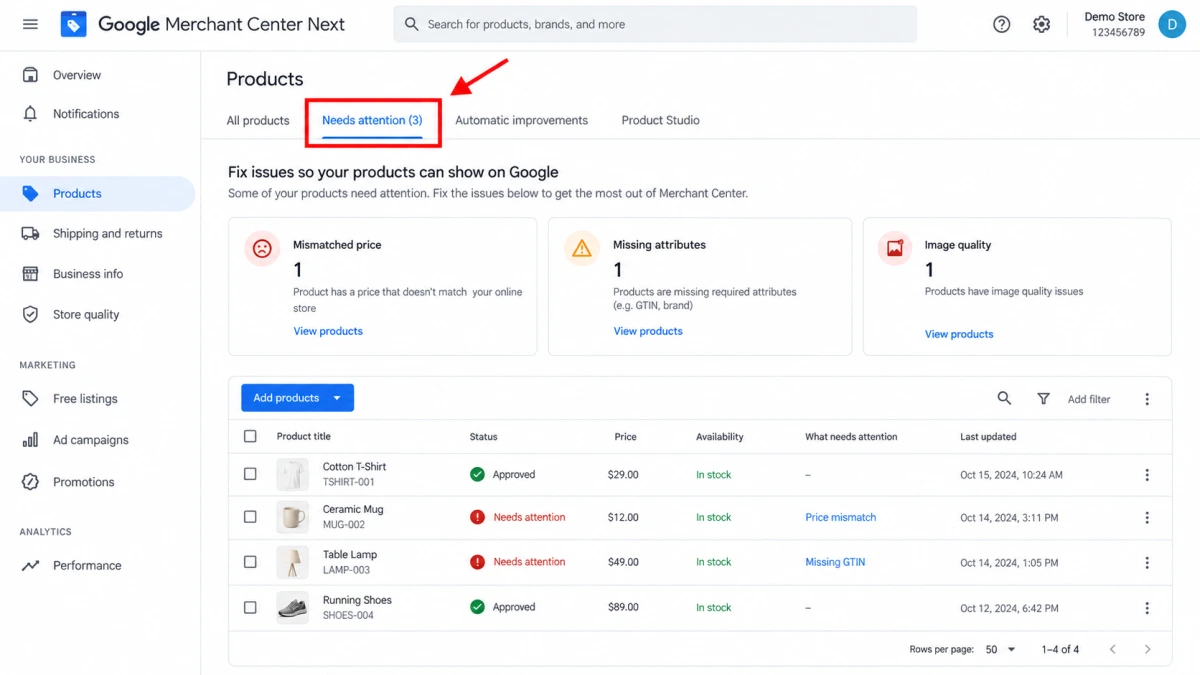View products with image quality issues
Viewport: 1200px width, 675px height.
[959, 334]
